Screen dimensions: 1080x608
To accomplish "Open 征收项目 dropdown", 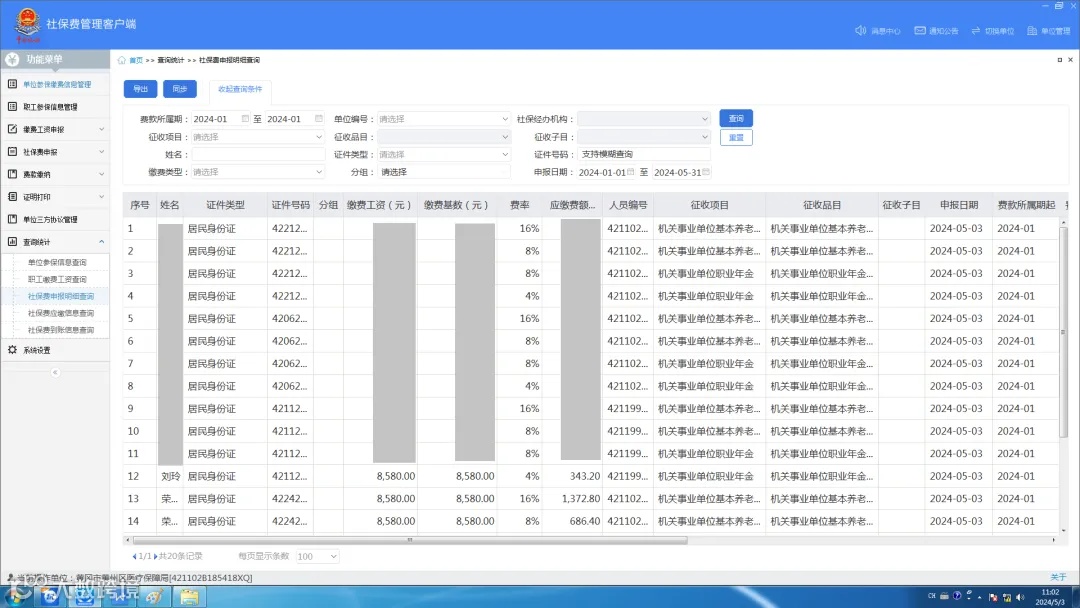I will [x=258, y=137].
